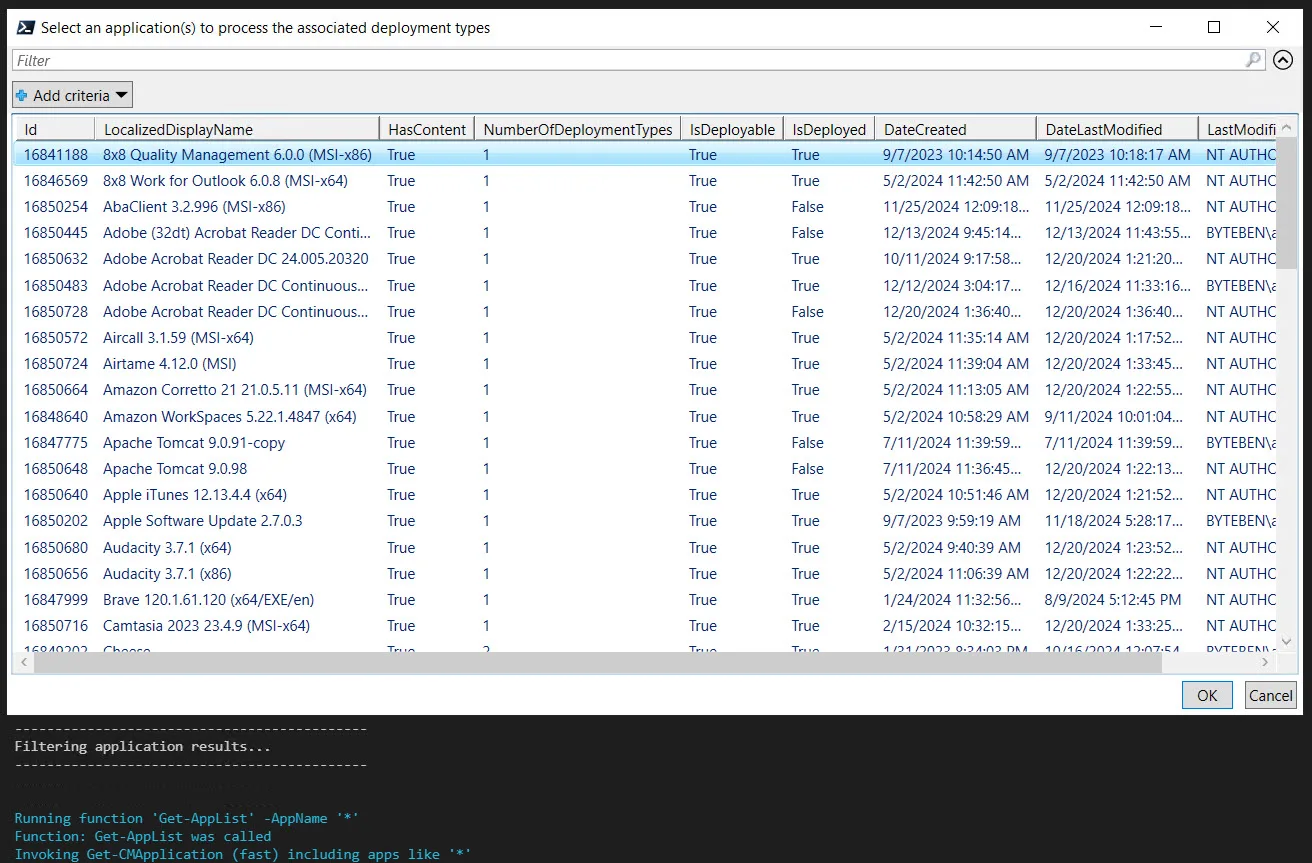The image size is (1312, 863).
Task: Click the horizontal scrollbar left arrow
Action: pyautogui.click(x=23, y=662)
